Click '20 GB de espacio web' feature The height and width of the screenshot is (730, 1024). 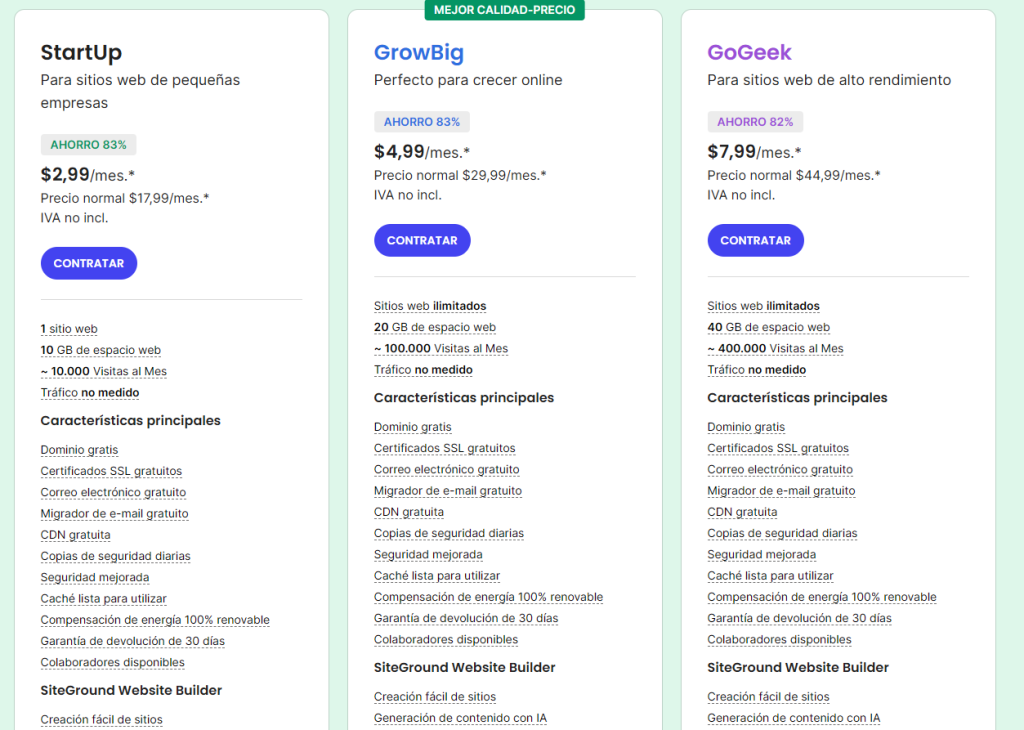435,327
